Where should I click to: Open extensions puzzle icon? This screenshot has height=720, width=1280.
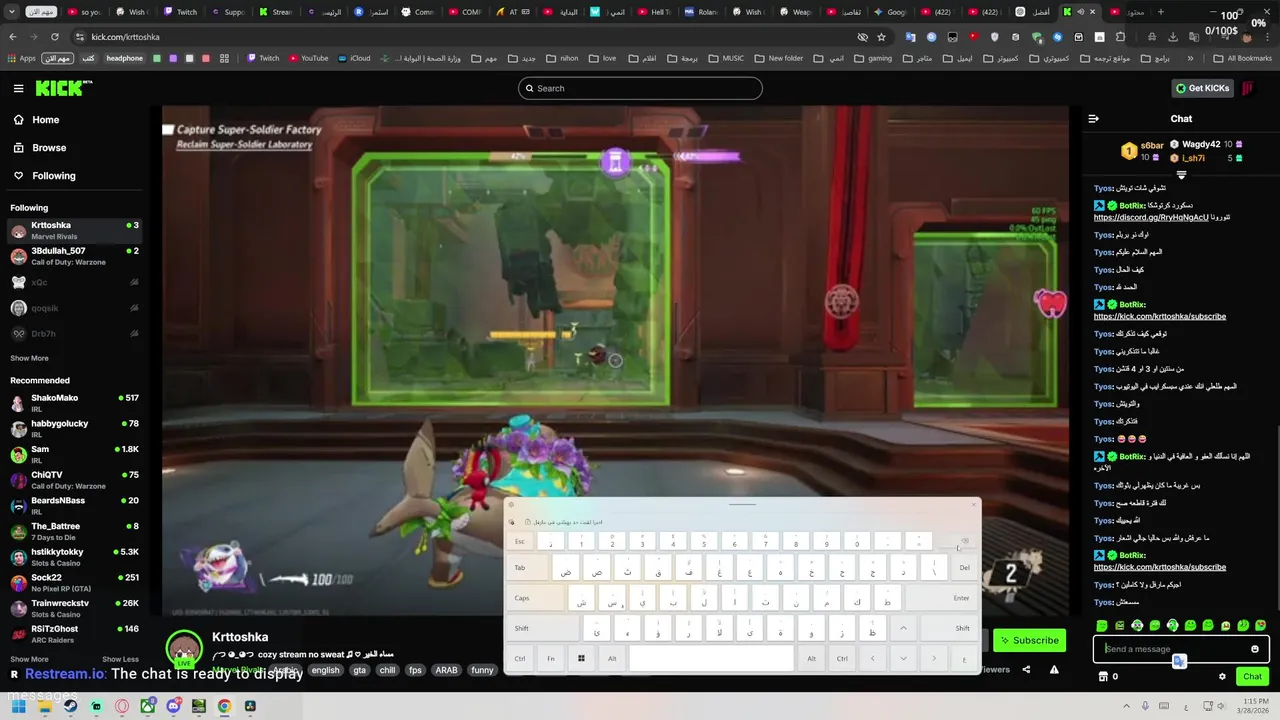[x=1120, y=37]
